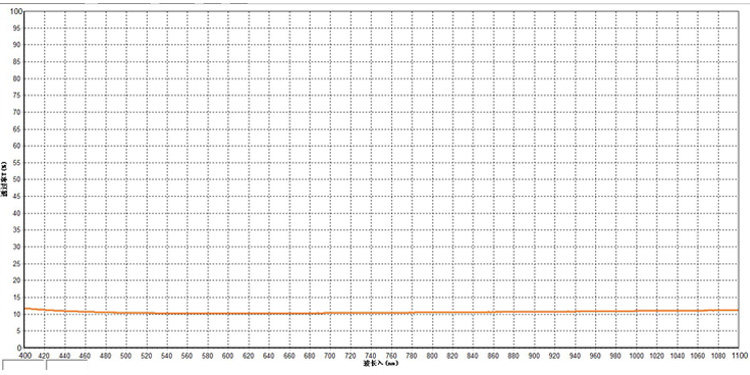The image size is (750, 375).
Task: Click the 10 label on the vertical axis
Action: pos(19,314)
